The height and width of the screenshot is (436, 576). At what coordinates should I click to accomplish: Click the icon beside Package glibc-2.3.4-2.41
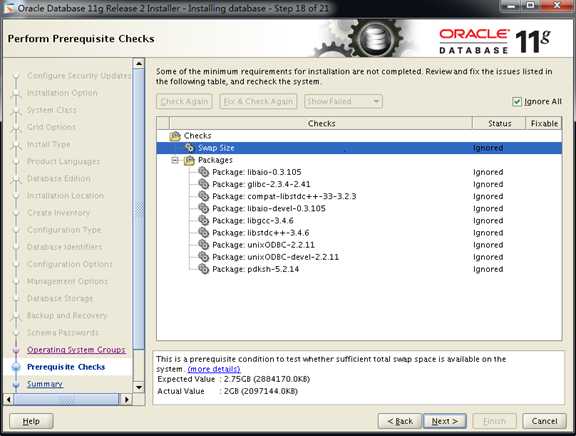[204, 184]
